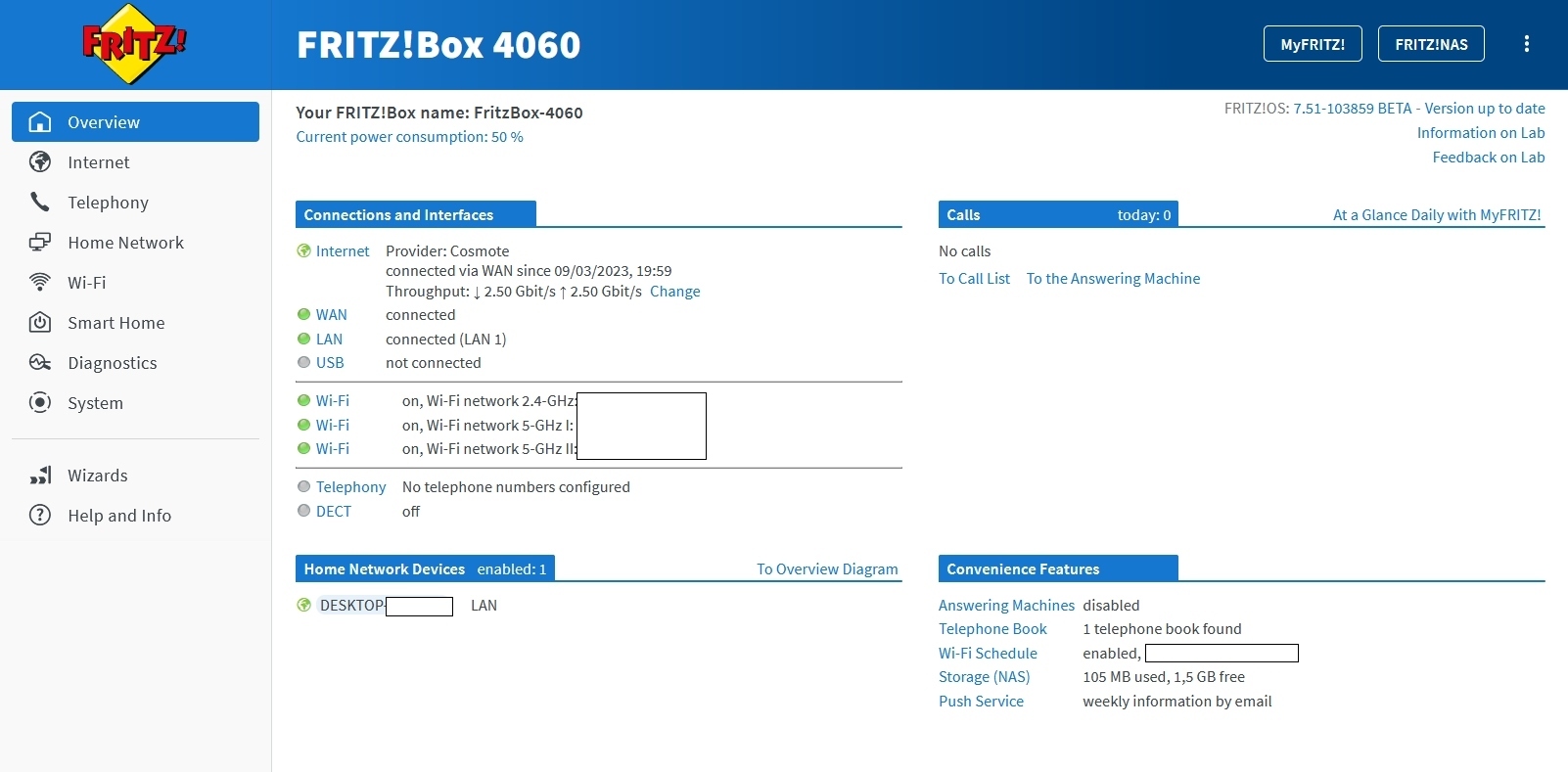Click the Convenience Features header

pyautogui.click(x=1058, y=568)
